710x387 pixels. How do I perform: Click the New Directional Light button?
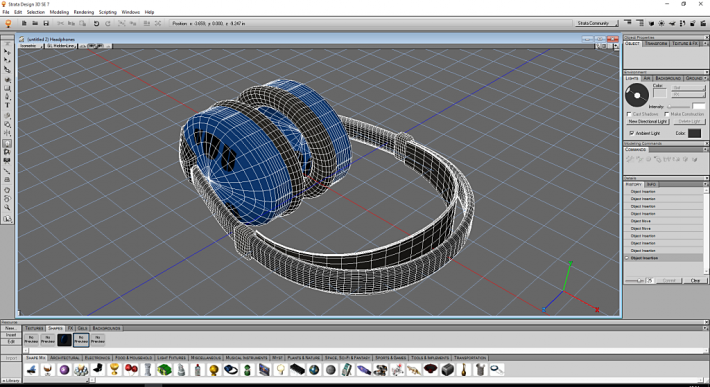[648, 121]
